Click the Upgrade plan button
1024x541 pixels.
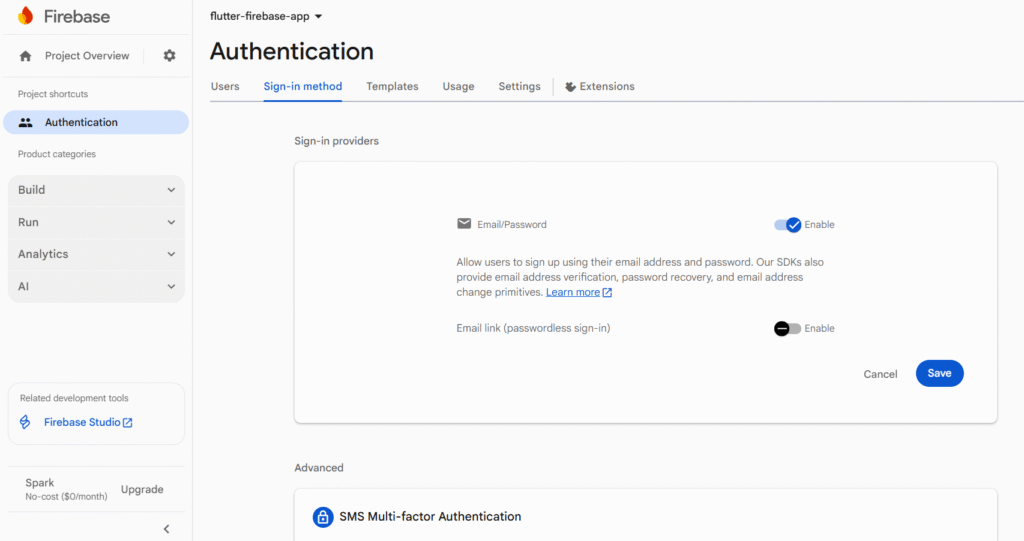click(x=142, y=489)
